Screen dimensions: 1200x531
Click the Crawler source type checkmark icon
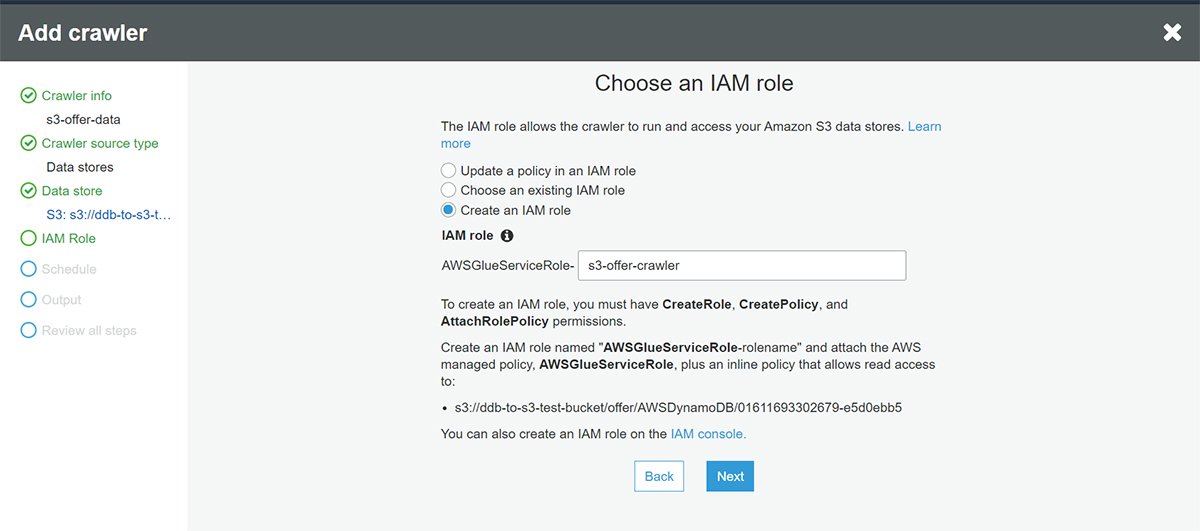[x=28, y=143]
